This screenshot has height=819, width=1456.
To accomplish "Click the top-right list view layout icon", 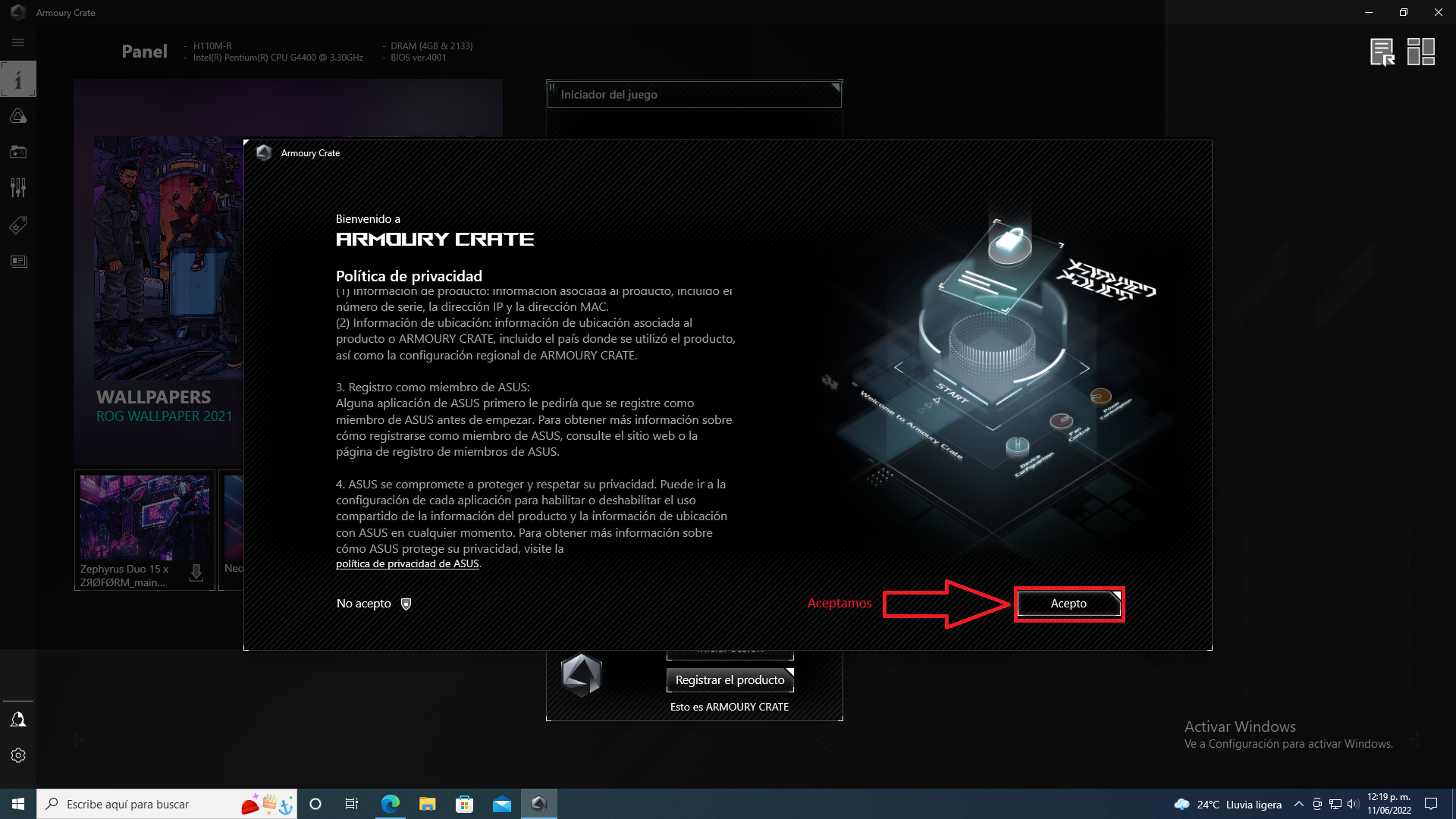I will click(1382, 52).
